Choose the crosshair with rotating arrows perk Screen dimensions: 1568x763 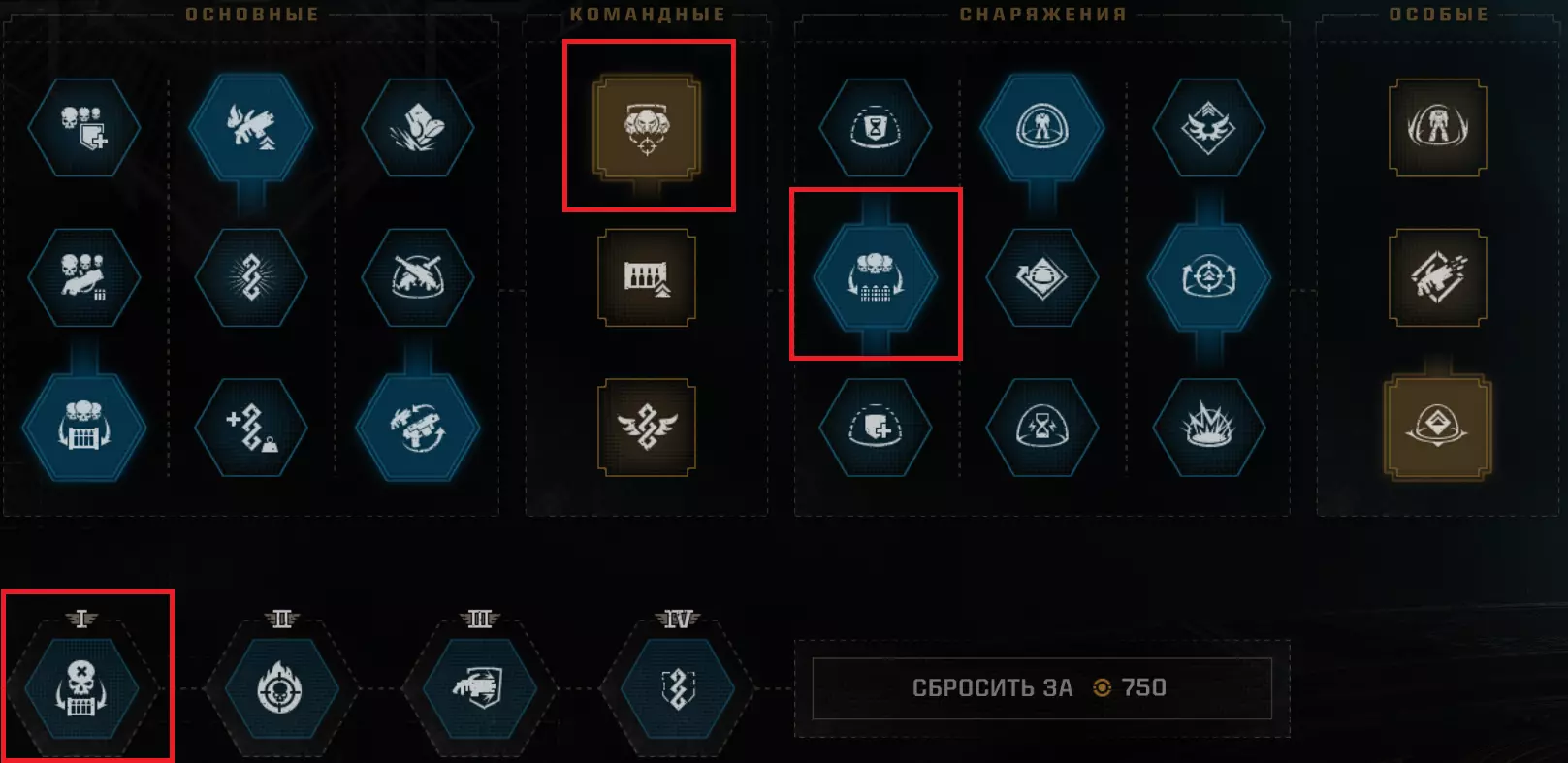[1209, 277]
